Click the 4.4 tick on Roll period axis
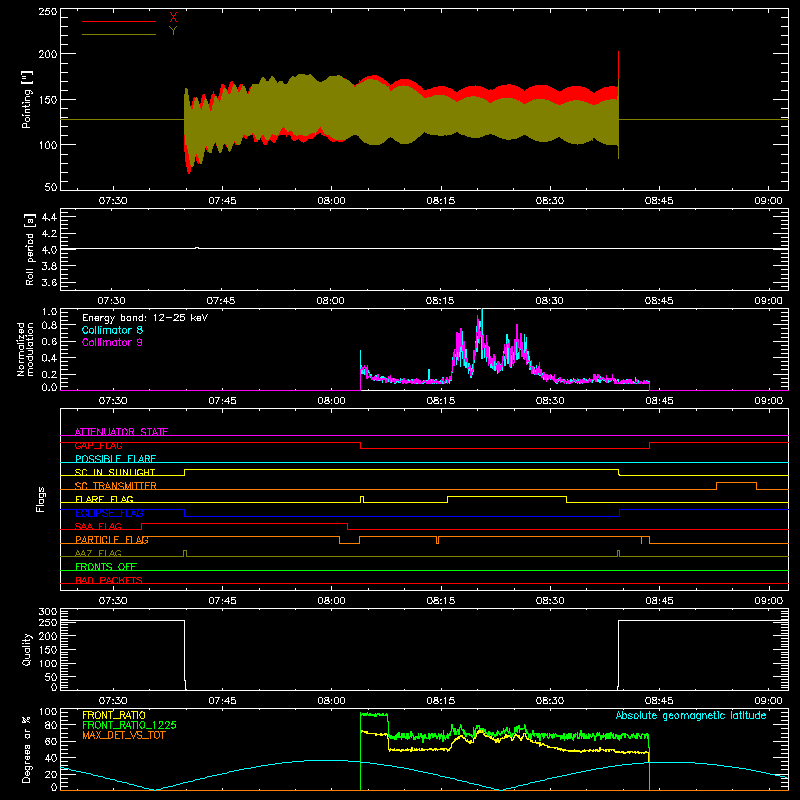The width and height of the screenshot is (800, 800). point(49,217)
